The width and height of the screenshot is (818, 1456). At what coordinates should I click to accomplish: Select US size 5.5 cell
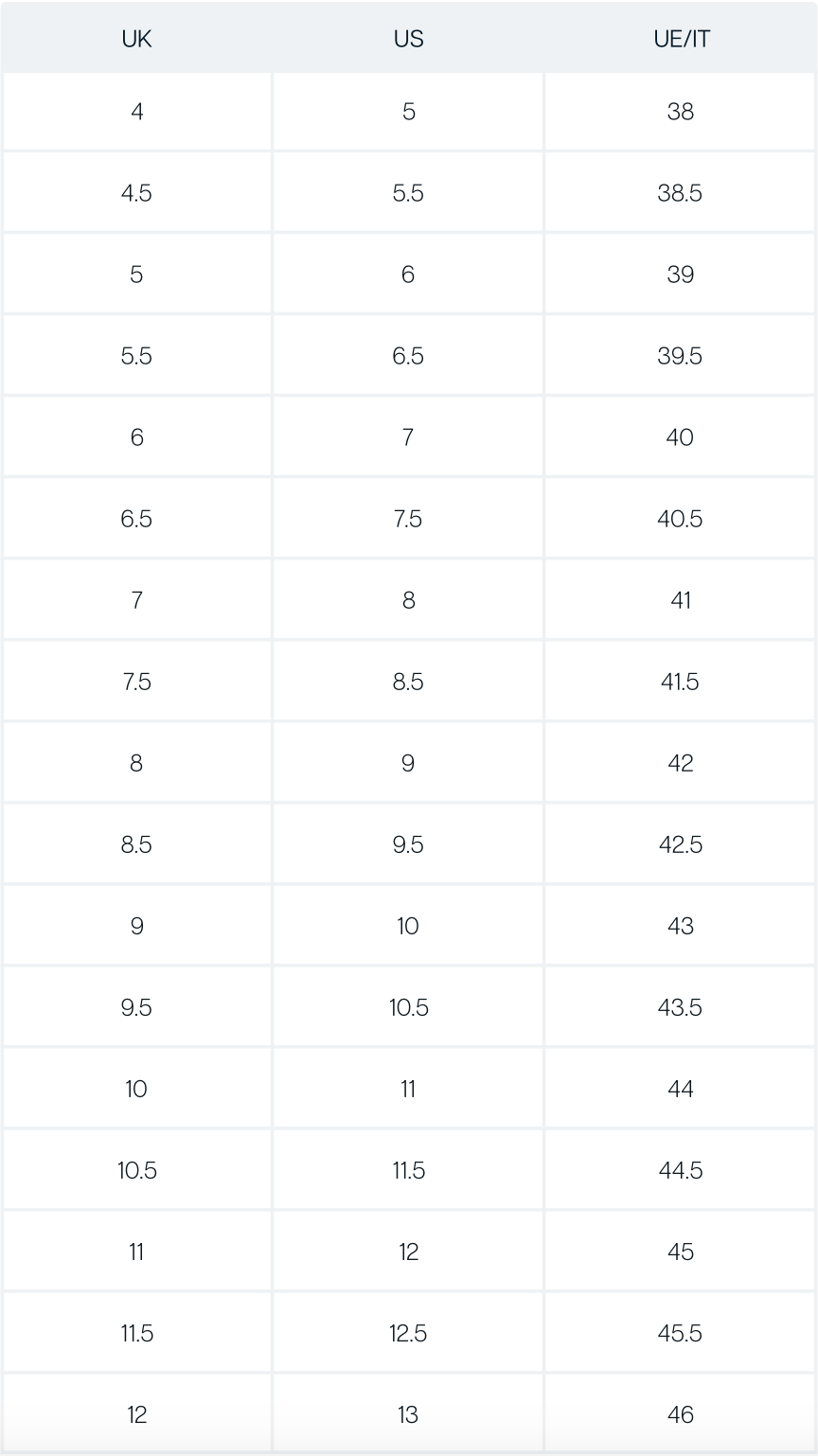408,193
